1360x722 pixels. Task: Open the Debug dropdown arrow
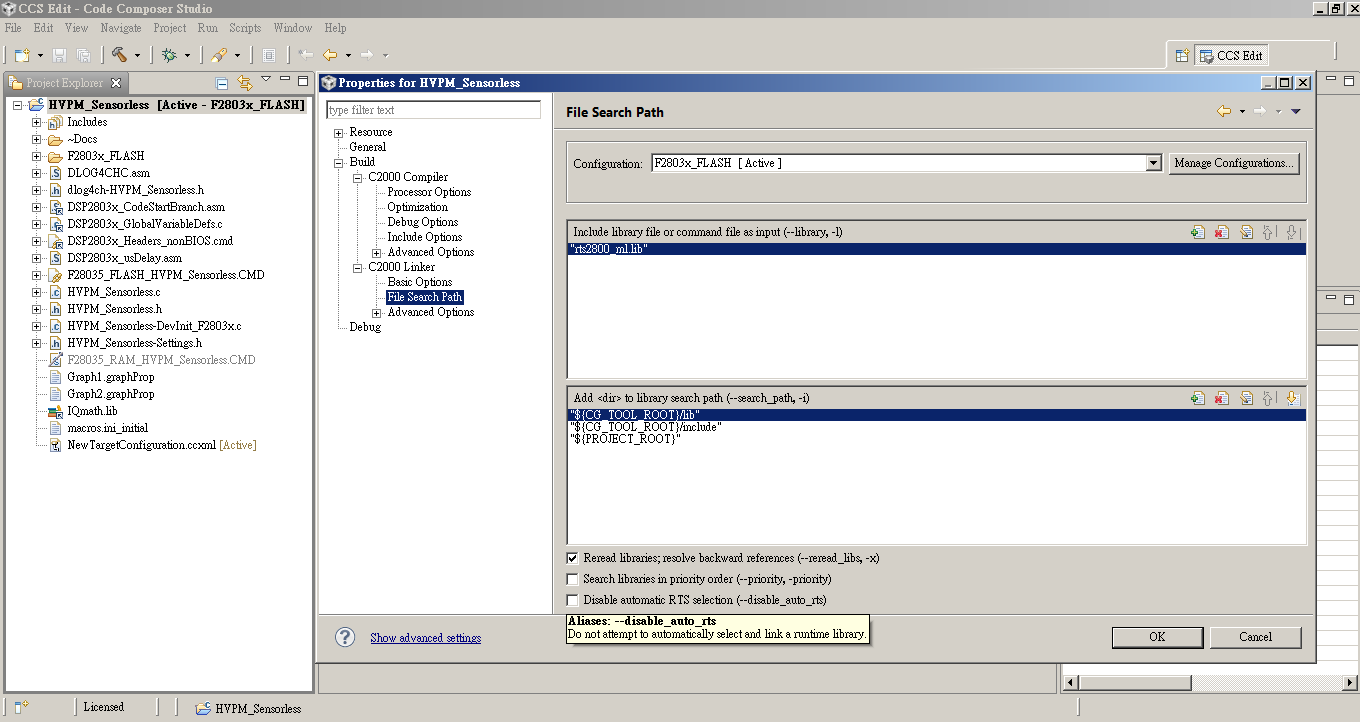point(187,56)
